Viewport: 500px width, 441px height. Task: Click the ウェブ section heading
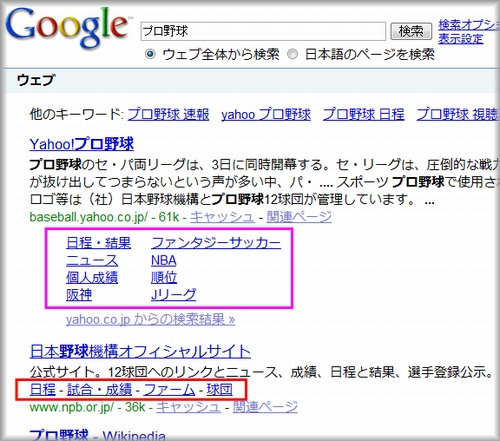(x=36, y=80)
